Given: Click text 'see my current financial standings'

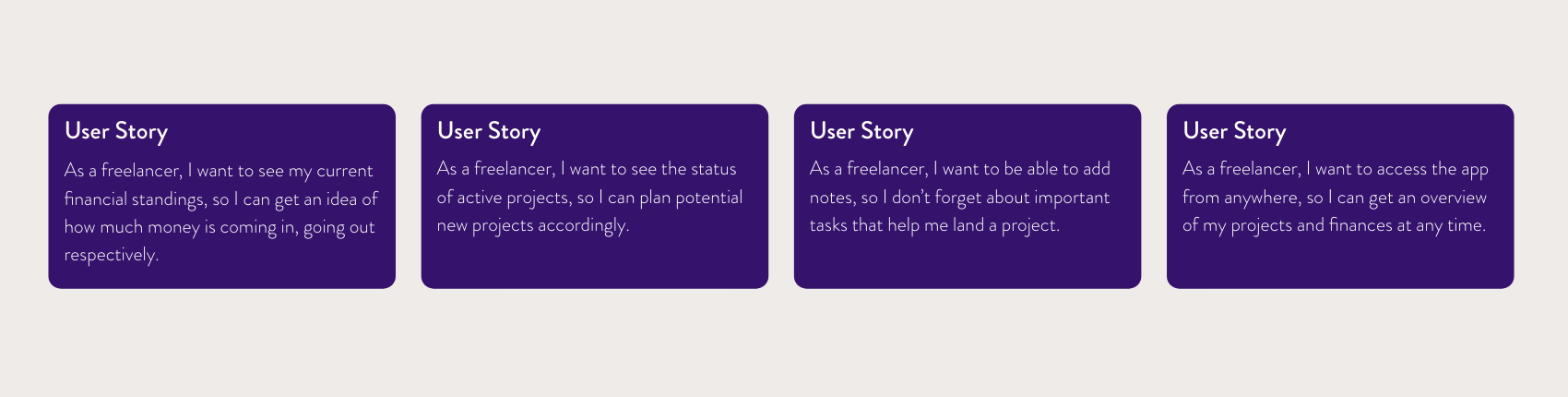Looking at the screenshot, I should pos(220,185).
